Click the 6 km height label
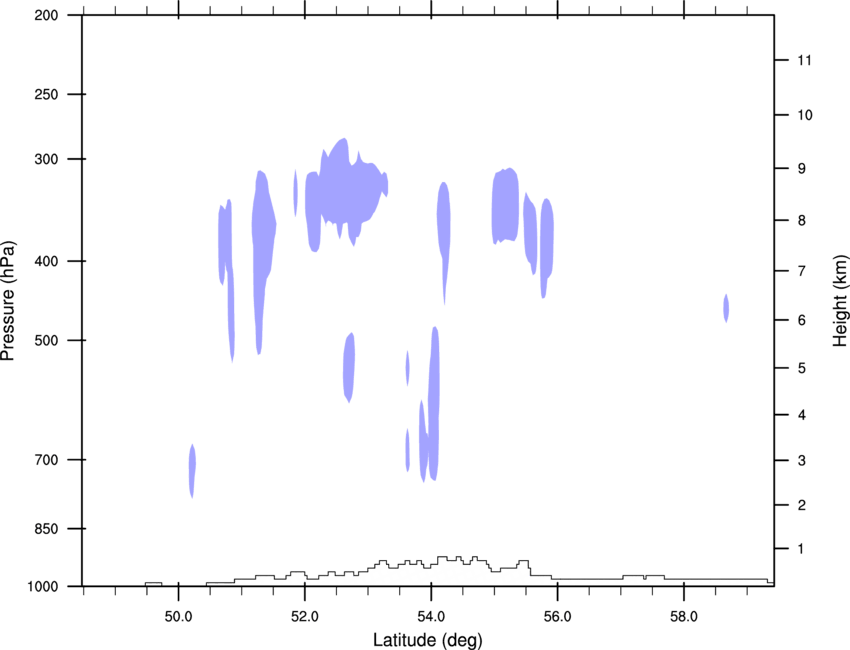The height and width of the screenshot is (650, 850). pos(802,320)
